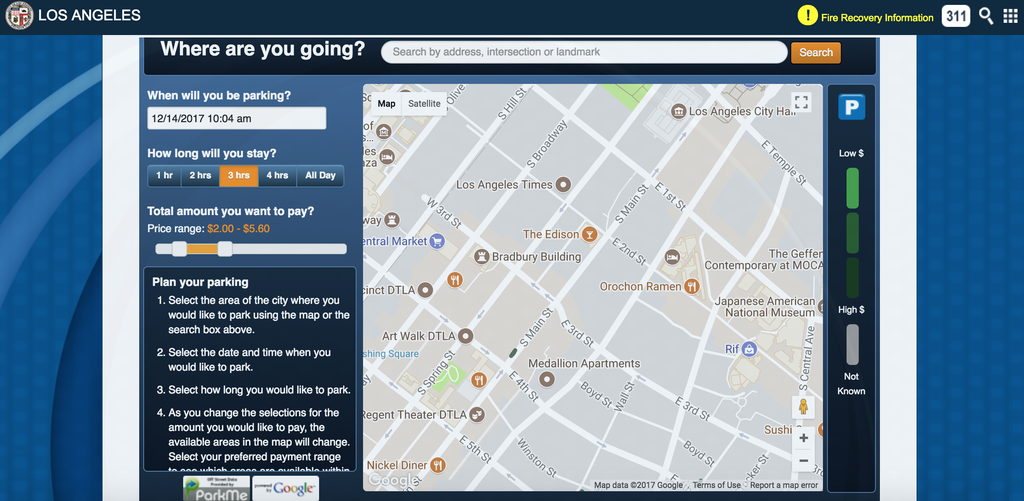Image resolution: width=1024 pixels, height=501 pixels.
Task: Click The Edison cocktail bar marker
Action: [590, 234]
